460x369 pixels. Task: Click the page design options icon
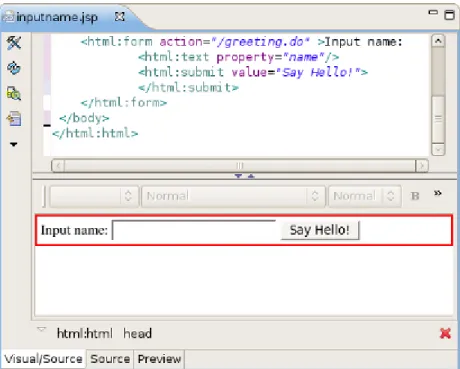click(x=14, y=94)
